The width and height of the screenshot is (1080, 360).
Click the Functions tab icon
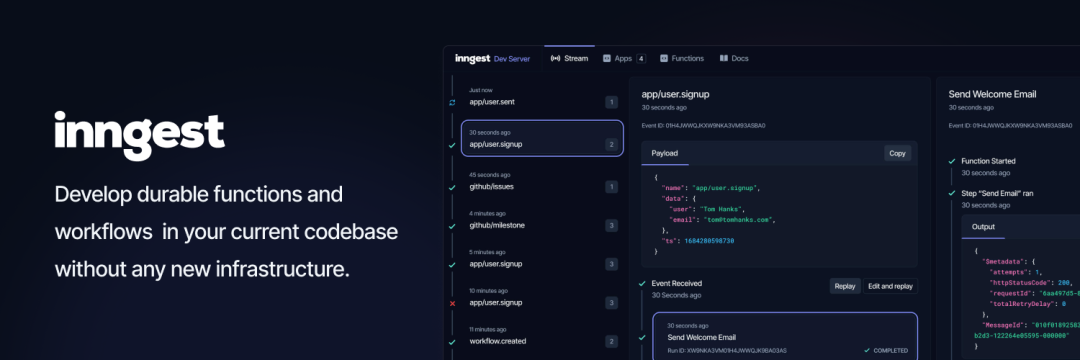click(x=664, y=59)
